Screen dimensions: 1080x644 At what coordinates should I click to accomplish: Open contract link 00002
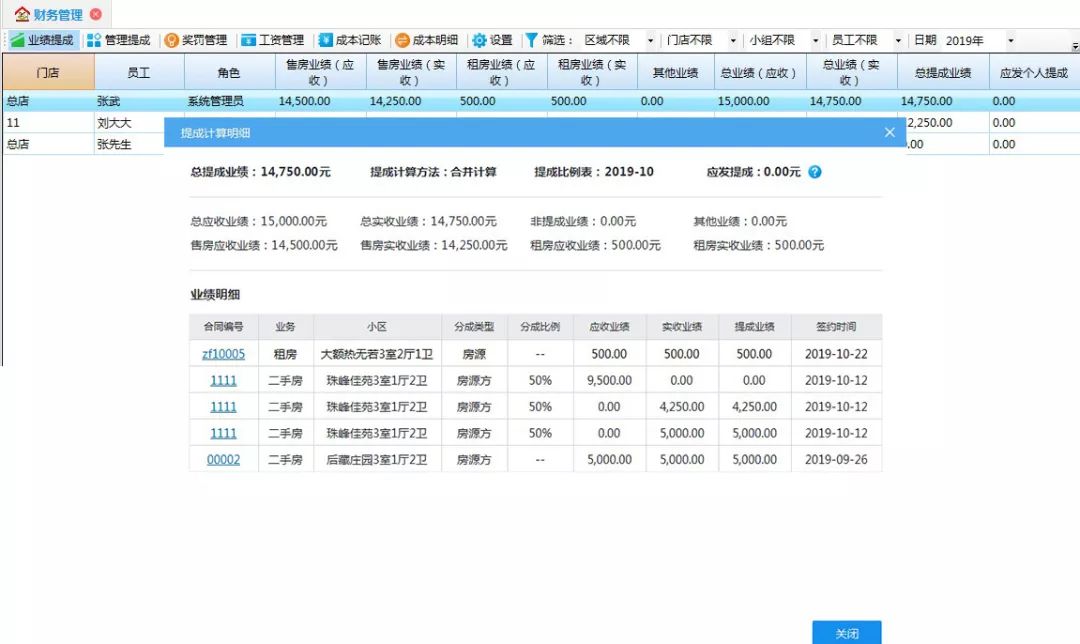tap(222, 459)
